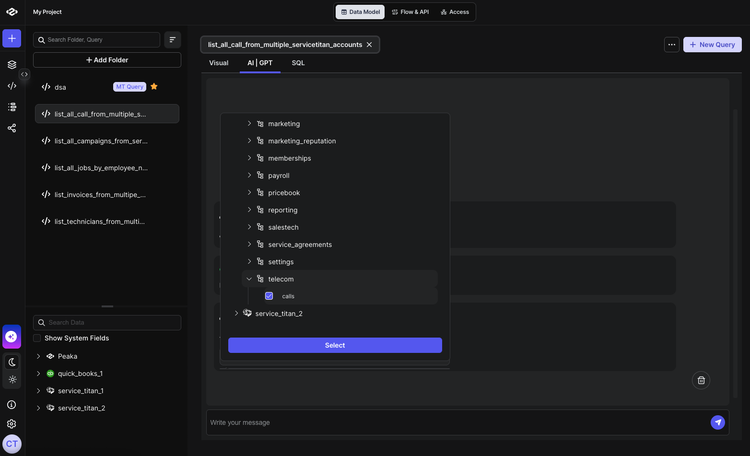Click the star icon next to dsa
The width and height of the screenshot is (750, 456).
154,87
